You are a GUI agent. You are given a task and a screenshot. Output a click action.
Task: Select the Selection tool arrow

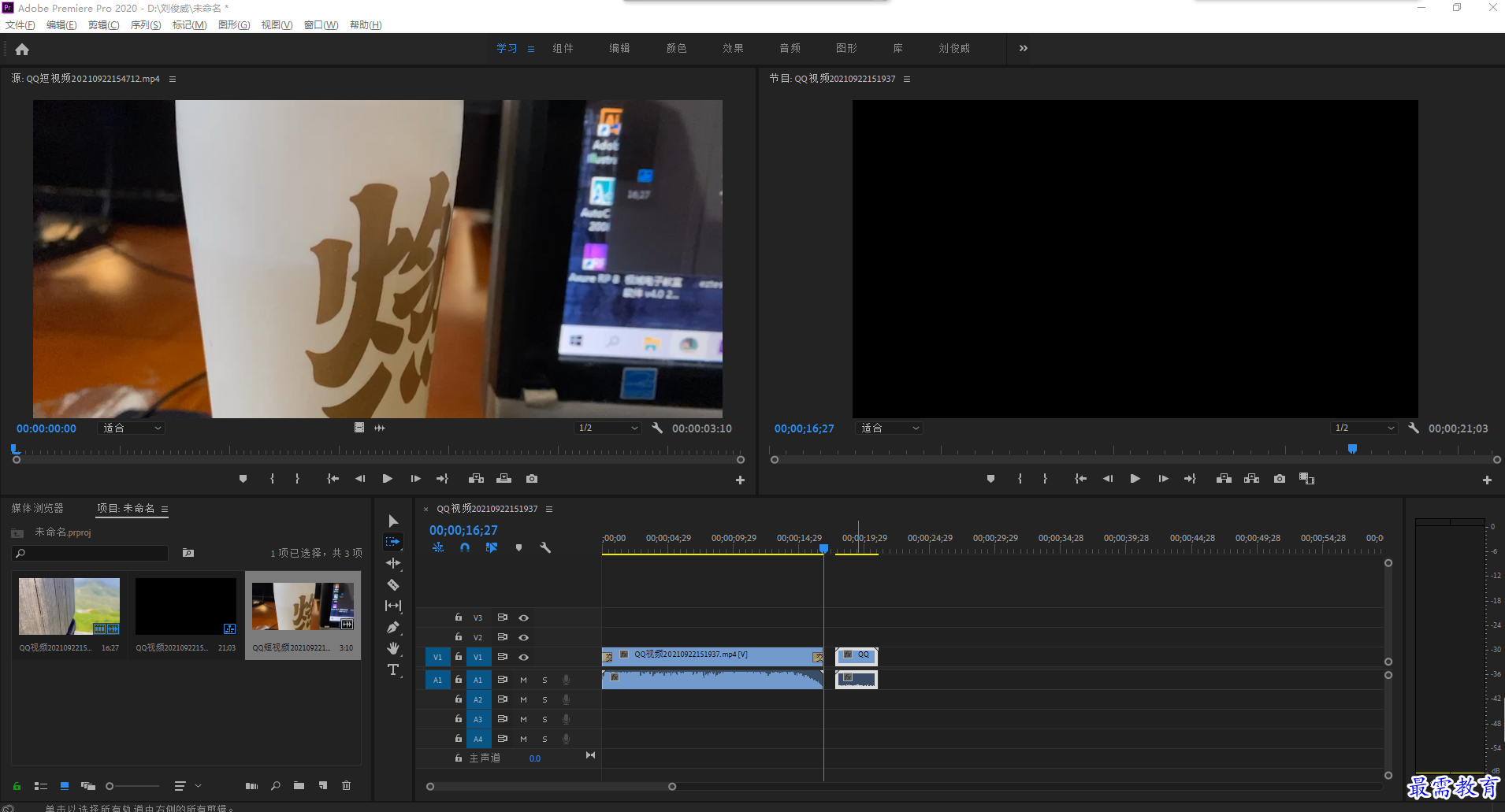[393, 521]
